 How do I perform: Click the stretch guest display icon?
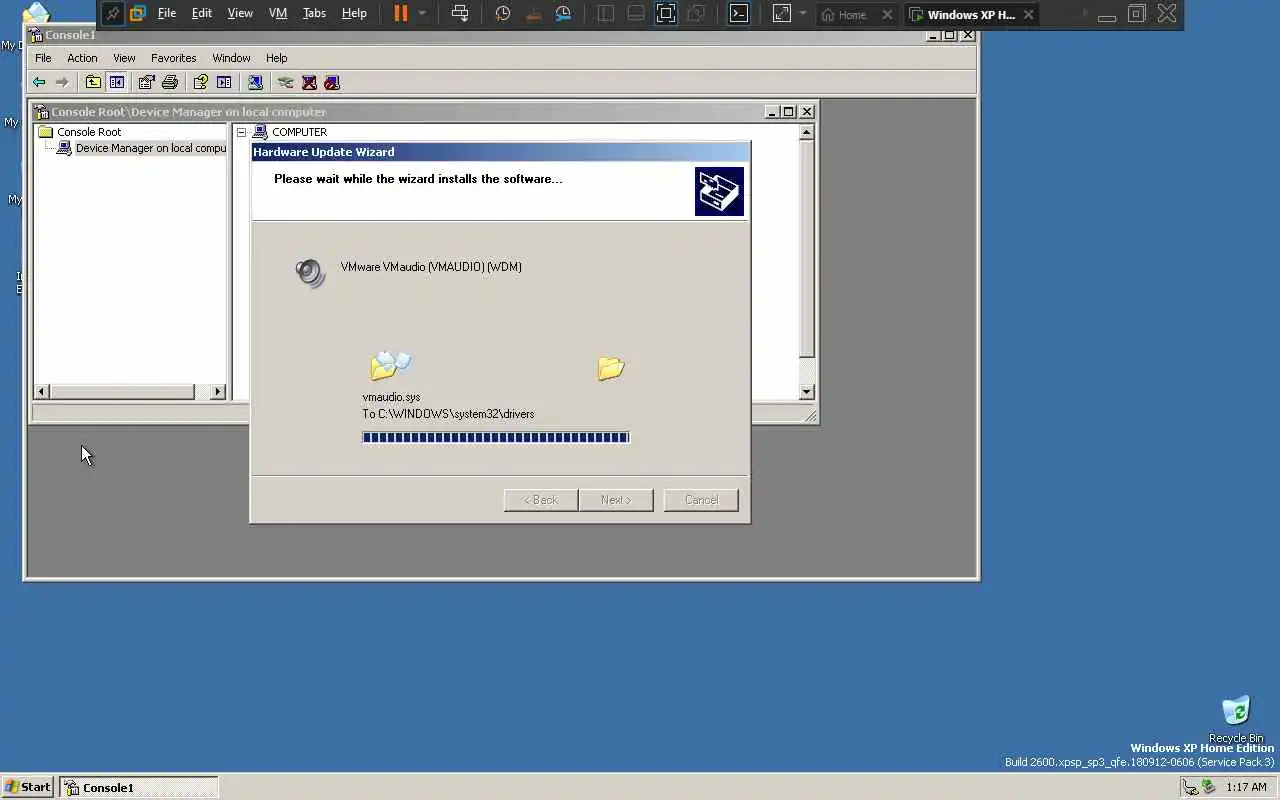pyautogui.click(x=782, y=14)
